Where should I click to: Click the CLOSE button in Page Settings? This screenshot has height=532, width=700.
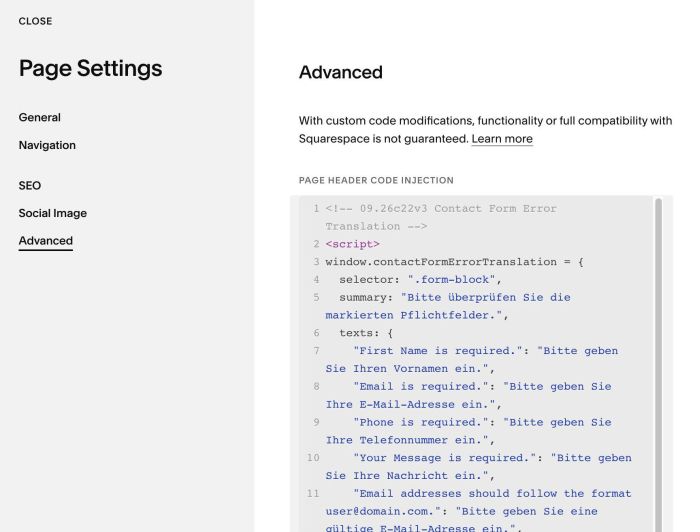(35, 21)
